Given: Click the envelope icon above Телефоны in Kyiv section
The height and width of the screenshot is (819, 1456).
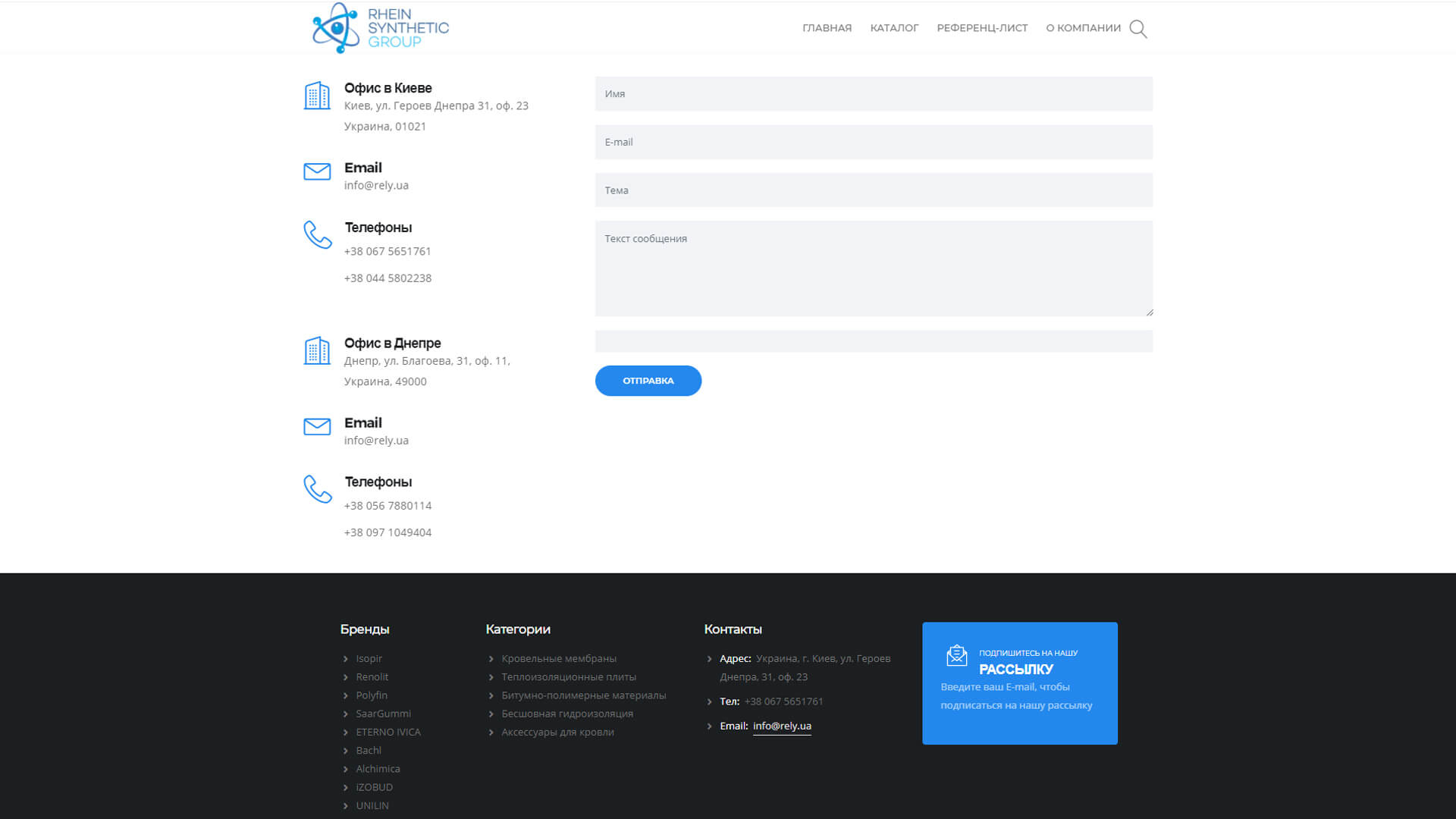Looking at the screenshot, I should pos(317,171).
